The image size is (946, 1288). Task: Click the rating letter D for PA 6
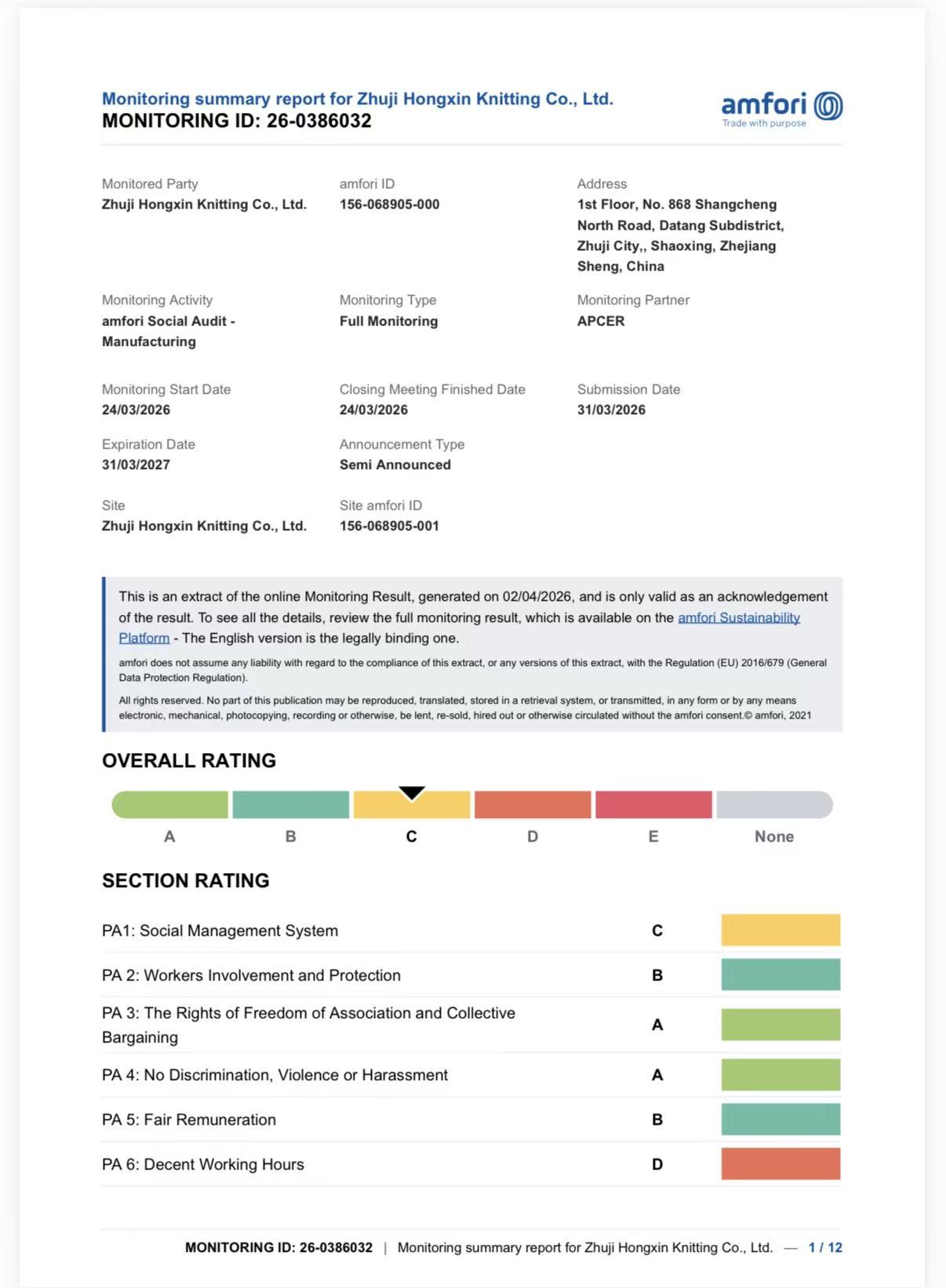coord(657,1165)
